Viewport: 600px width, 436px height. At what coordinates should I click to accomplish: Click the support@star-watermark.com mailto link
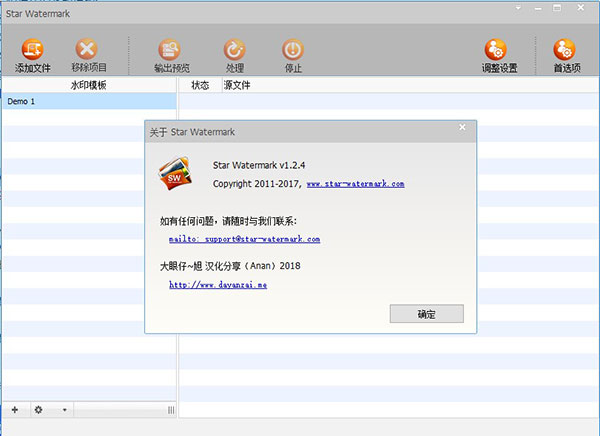(x=245, y=239)
